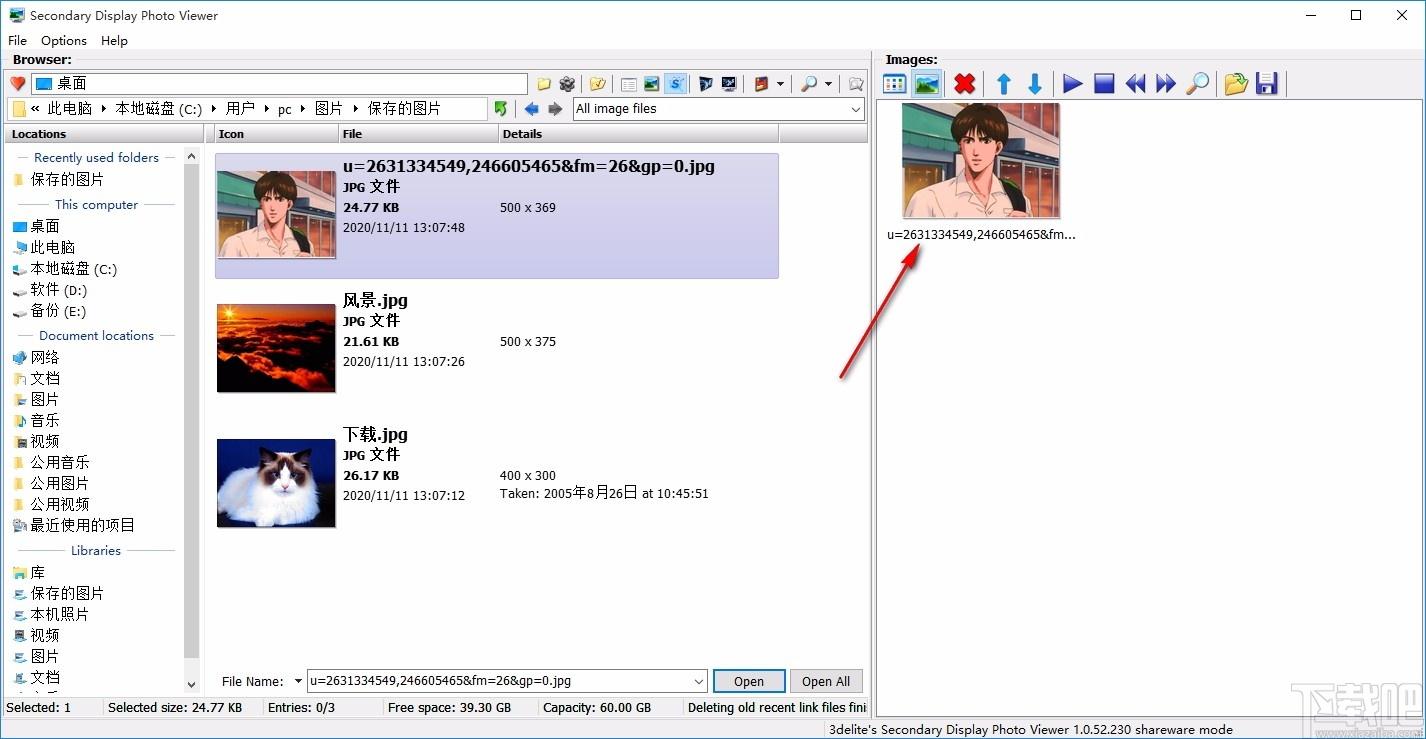The image size is (1426, 739).
Task: Click the green refresh folder icon
Action: click(501, 109)
